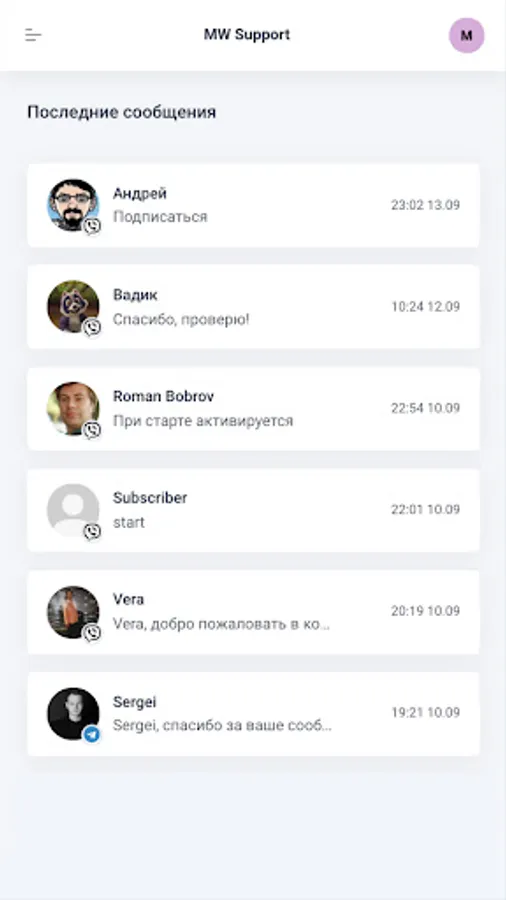Image resolution: width=506 pixels, height=900 pixels.
Task: Open the message 'Спасибо, проверю!'
Action: tap(181, 319)
